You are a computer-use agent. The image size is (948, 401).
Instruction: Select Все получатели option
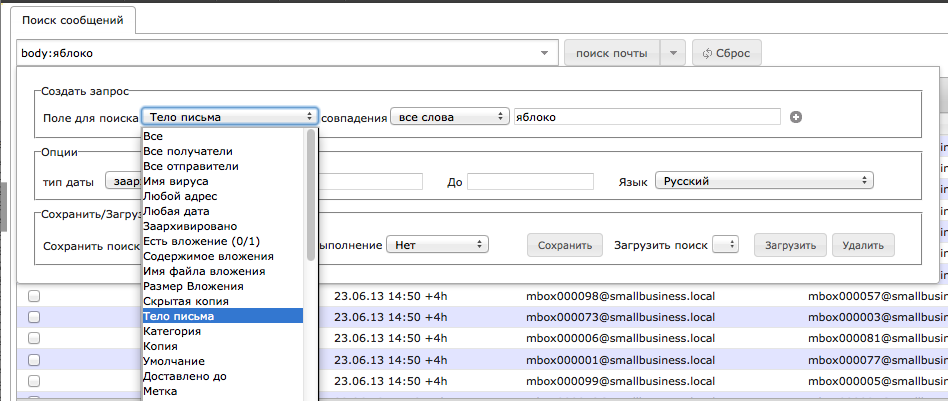click(x=222, y=151)
